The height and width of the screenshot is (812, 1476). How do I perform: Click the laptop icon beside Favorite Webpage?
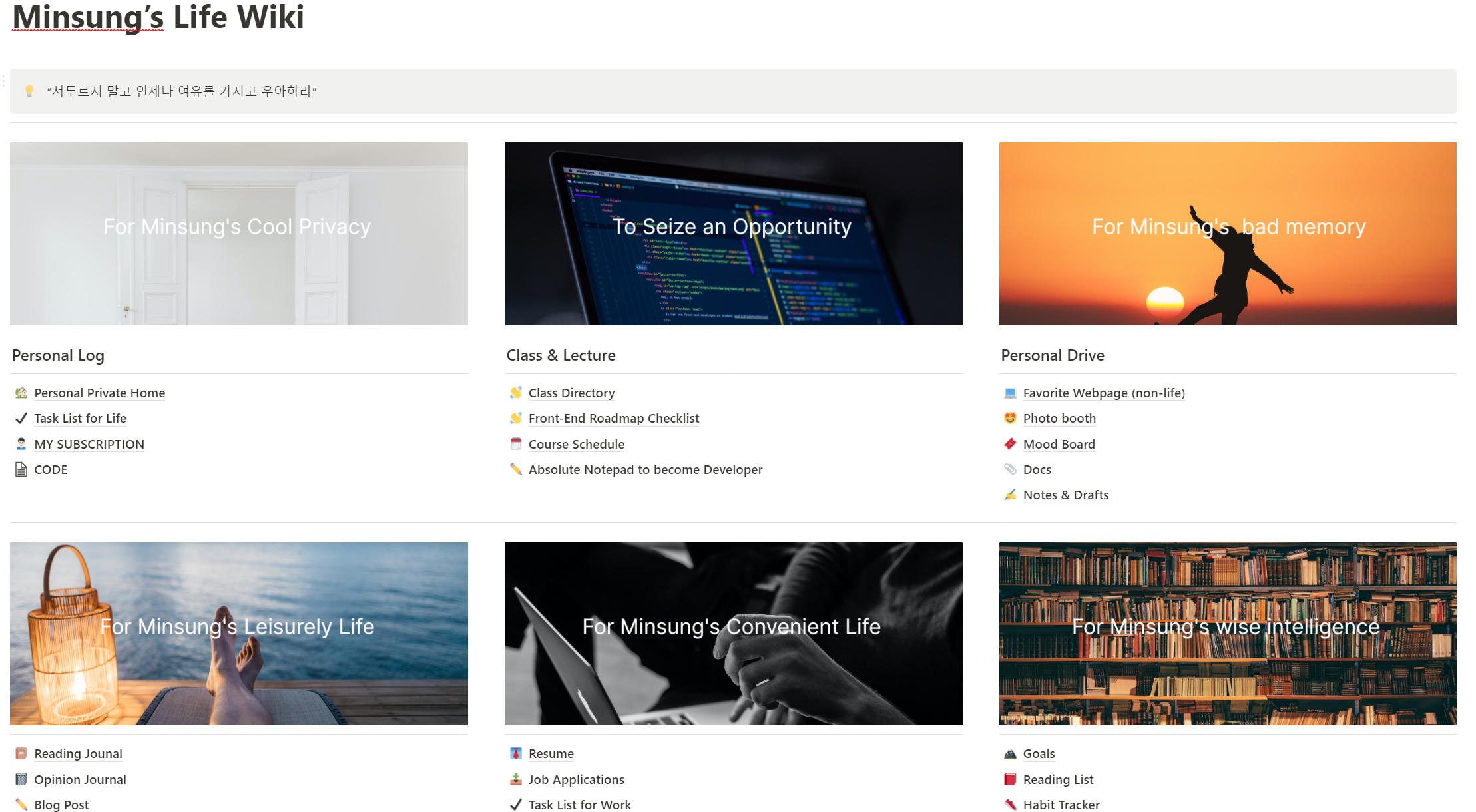(x=1010, y=393)
